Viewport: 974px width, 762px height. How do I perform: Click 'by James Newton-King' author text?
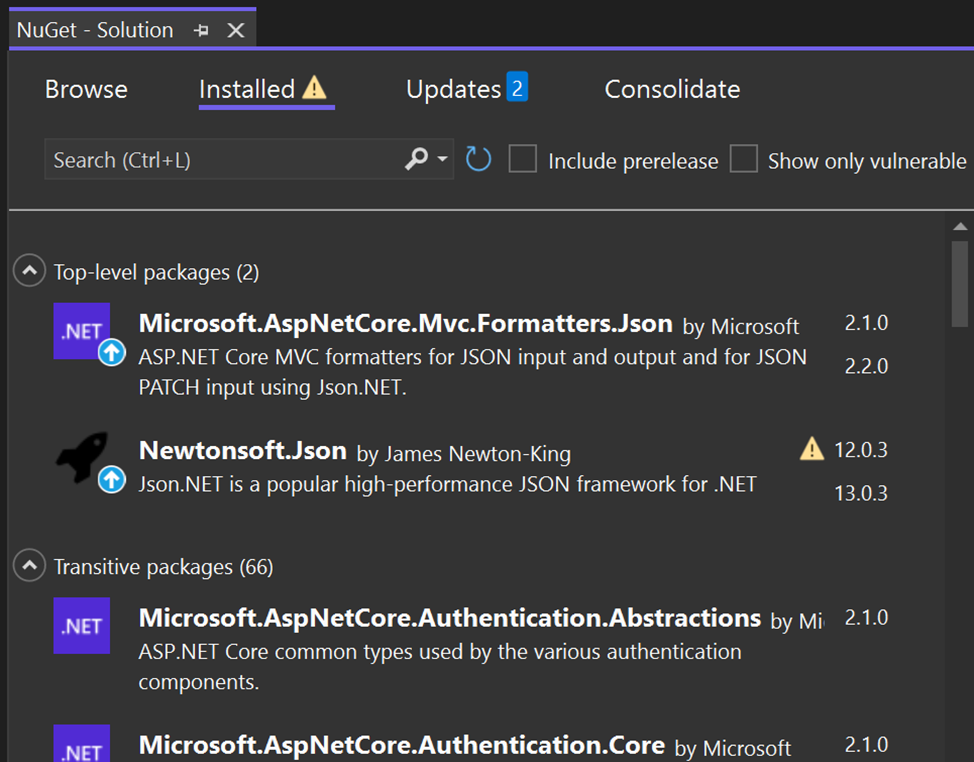point(463,454)
